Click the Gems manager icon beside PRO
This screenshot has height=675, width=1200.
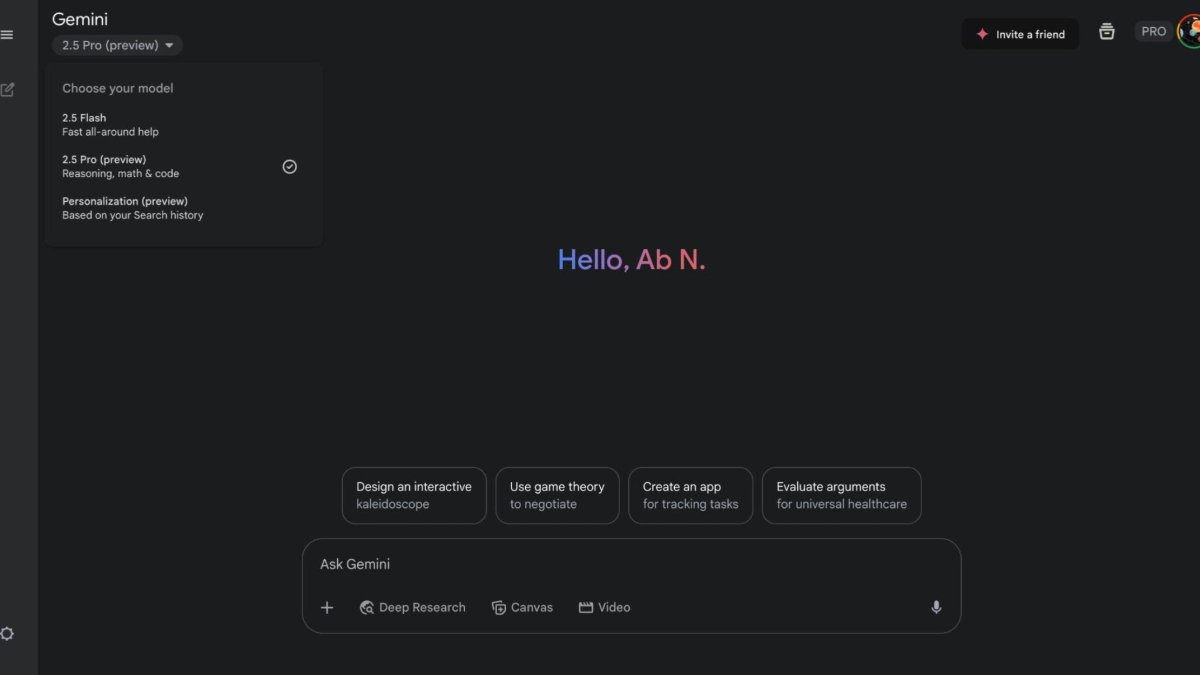point(1107,32)
